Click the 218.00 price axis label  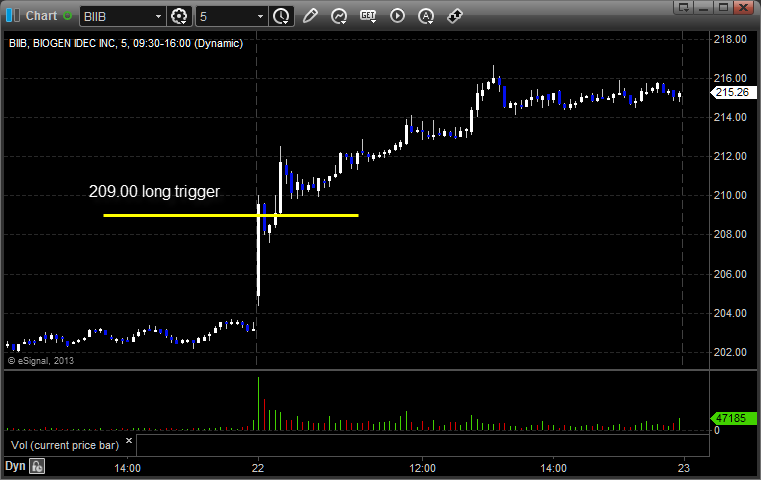pos(730,39)
